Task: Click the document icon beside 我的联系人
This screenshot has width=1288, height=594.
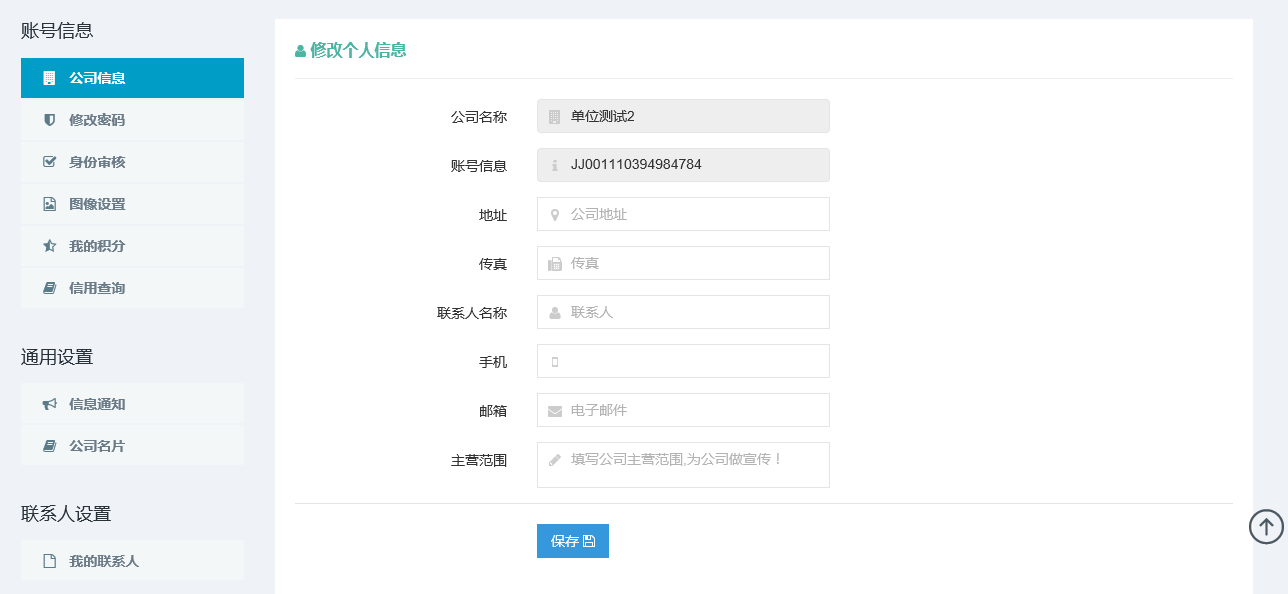Action: pos(49,561)
